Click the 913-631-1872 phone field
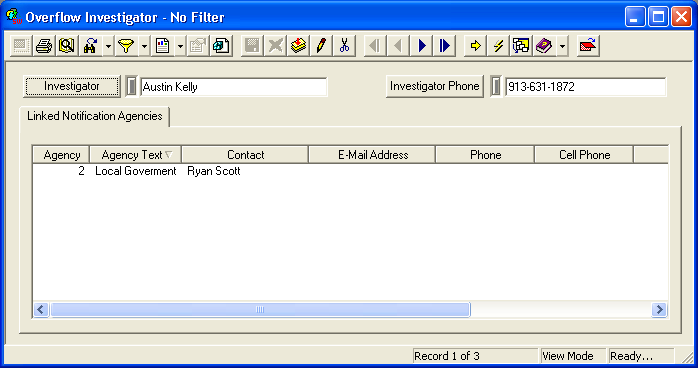 586,87
